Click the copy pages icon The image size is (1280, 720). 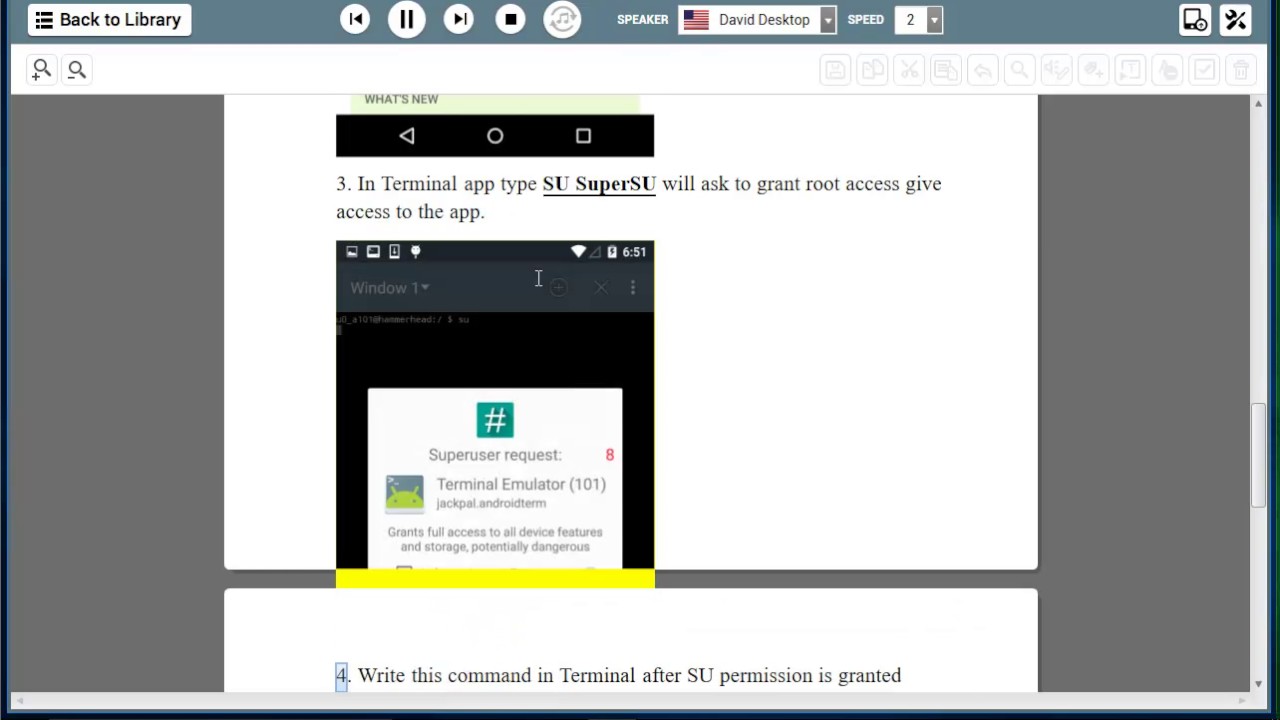pos(872,70)
